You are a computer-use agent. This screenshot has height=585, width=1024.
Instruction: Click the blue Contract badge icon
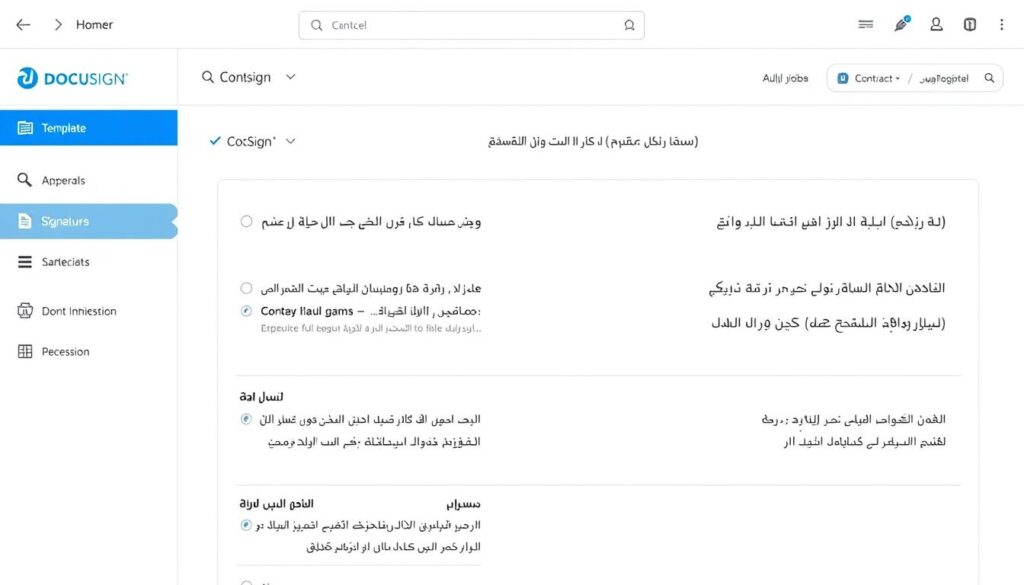[x=842, y=78]
